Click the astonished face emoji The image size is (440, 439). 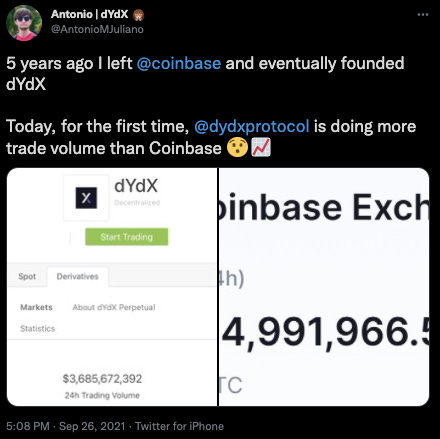[237, 148]
